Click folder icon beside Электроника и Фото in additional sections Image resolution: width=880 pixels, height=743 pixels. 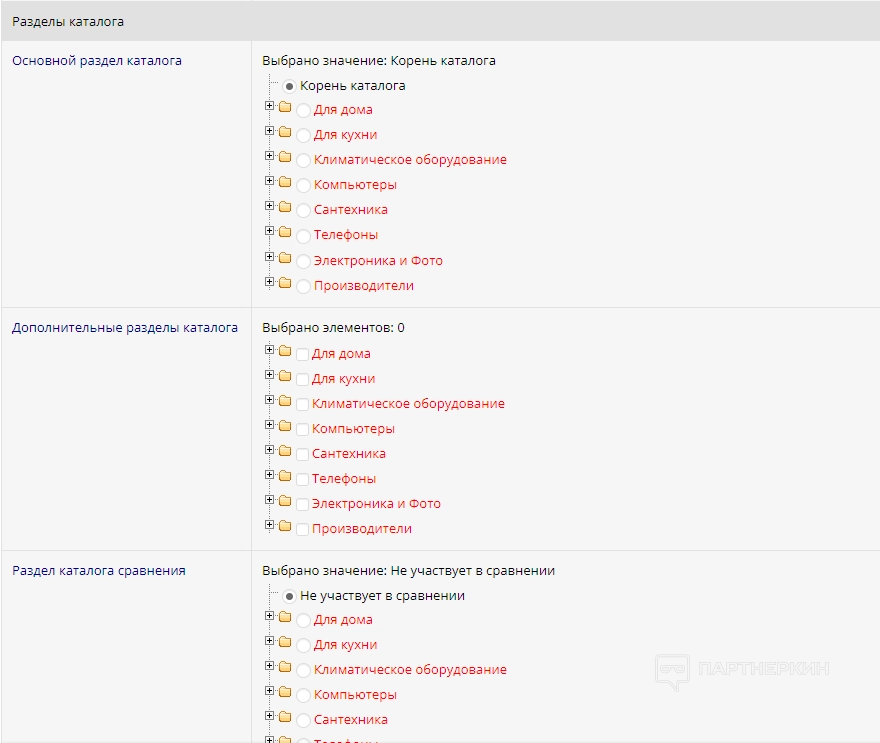285,502
